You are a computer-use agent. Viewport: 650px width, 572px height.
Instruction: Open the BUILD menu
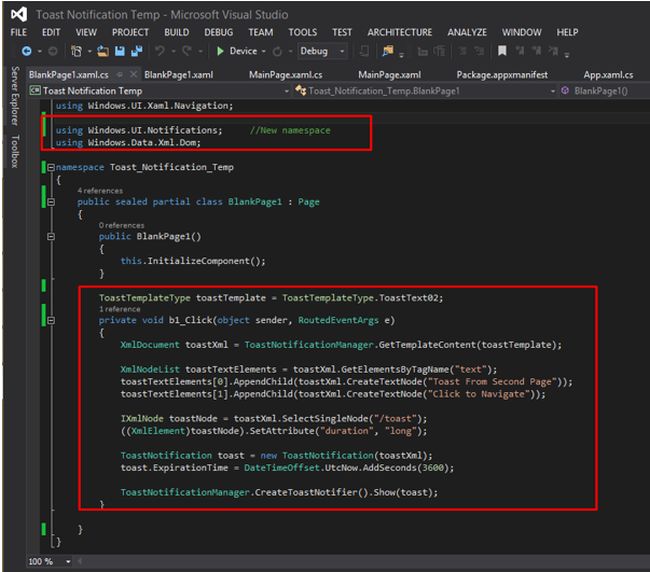pyautogui.click(x=177, y=32)
